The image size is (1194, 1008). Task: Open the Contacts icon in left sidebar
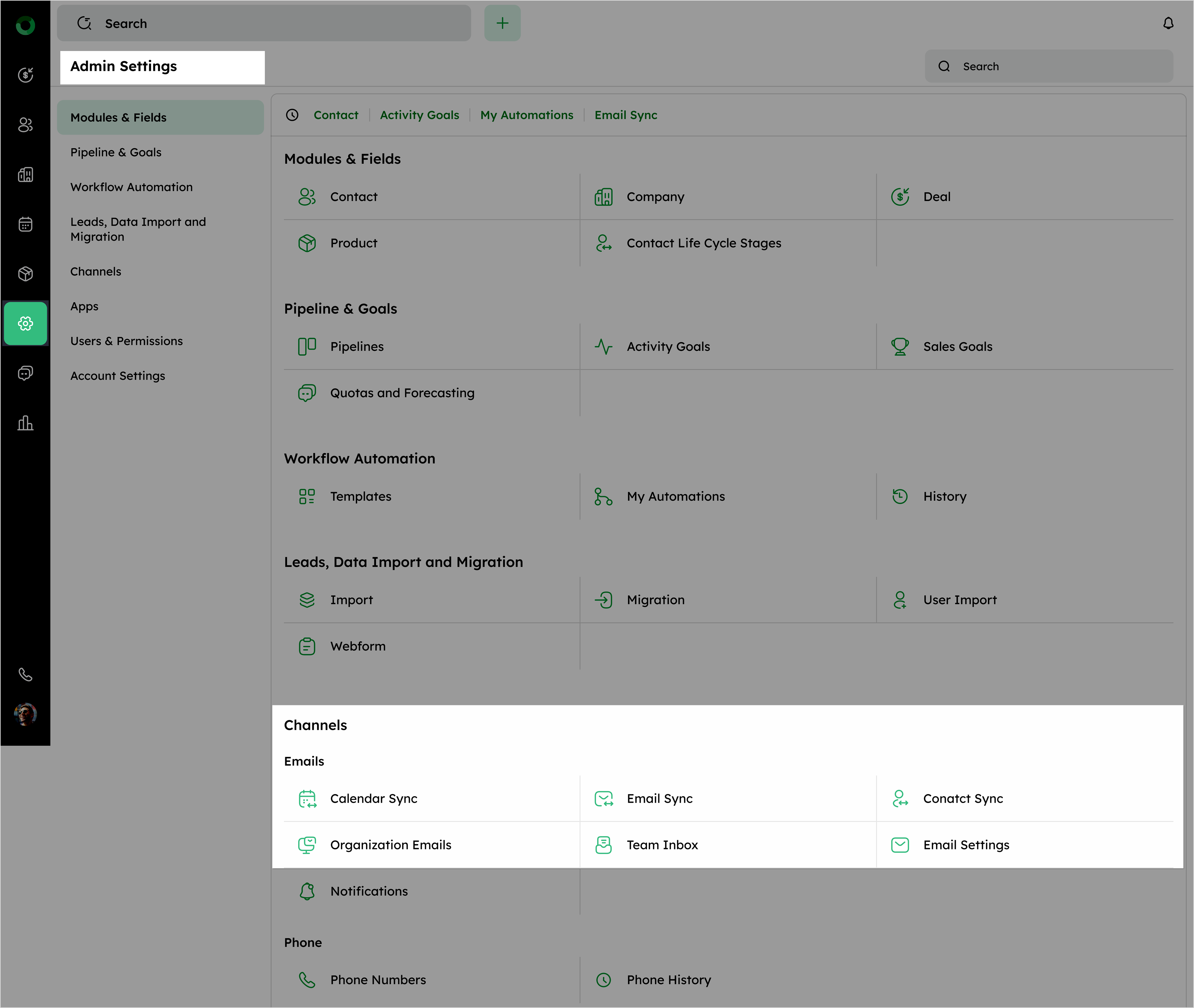point(25,125)
